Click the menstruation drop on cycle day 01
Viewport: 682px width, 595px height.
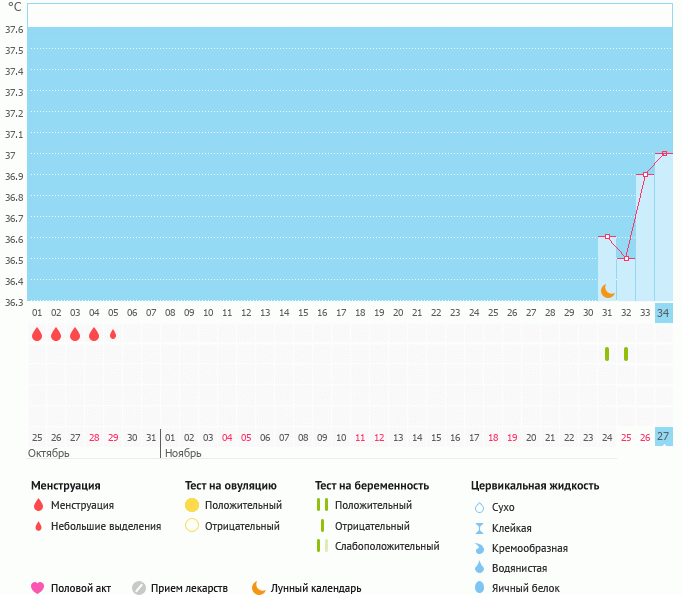click(x=37, y=334)
